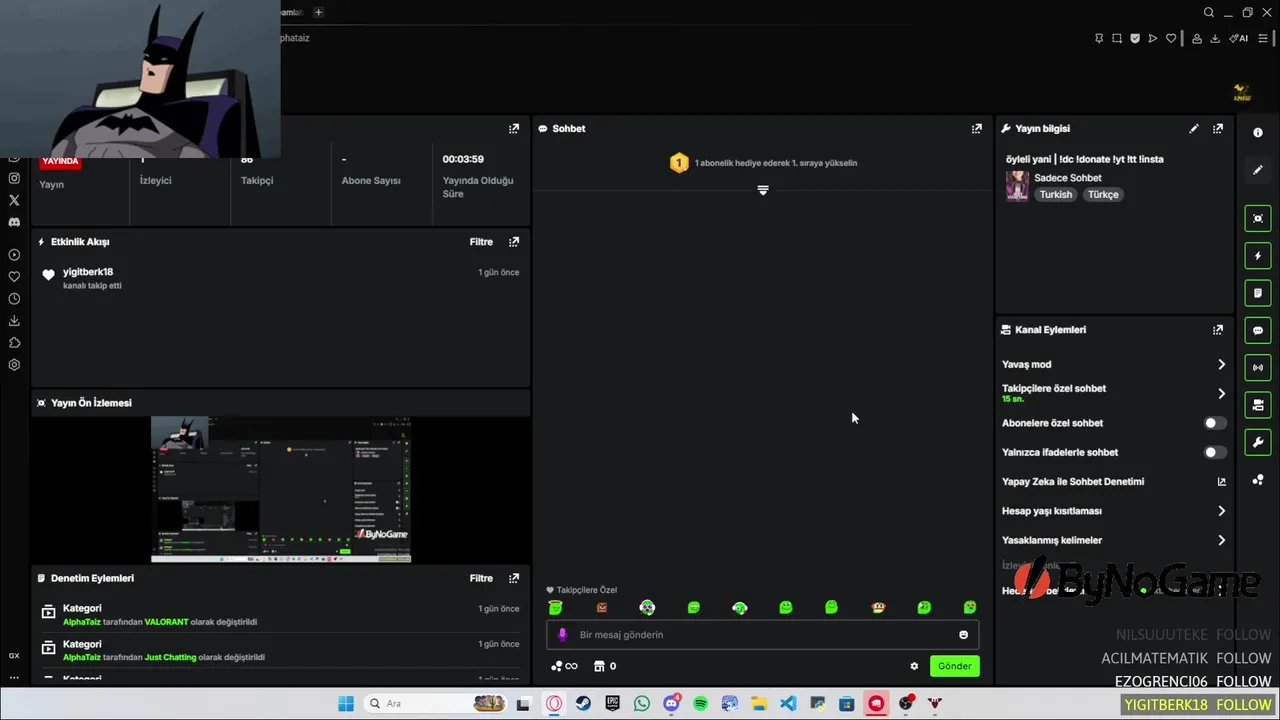Open chat settings gear icon
This screenshot has height=720, width=1280.
click(914, 666)
